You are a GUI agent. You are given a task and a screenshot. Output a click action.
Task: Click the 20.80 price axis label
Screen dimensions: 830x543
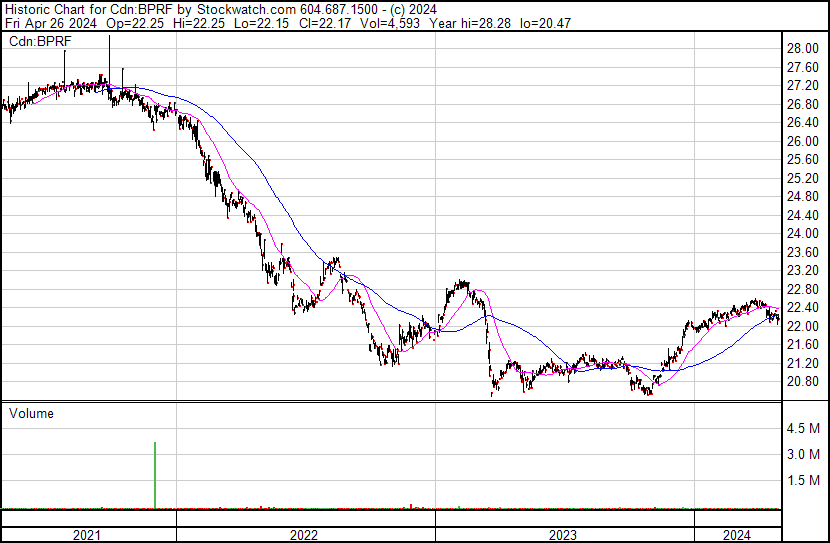pos(803,382)
